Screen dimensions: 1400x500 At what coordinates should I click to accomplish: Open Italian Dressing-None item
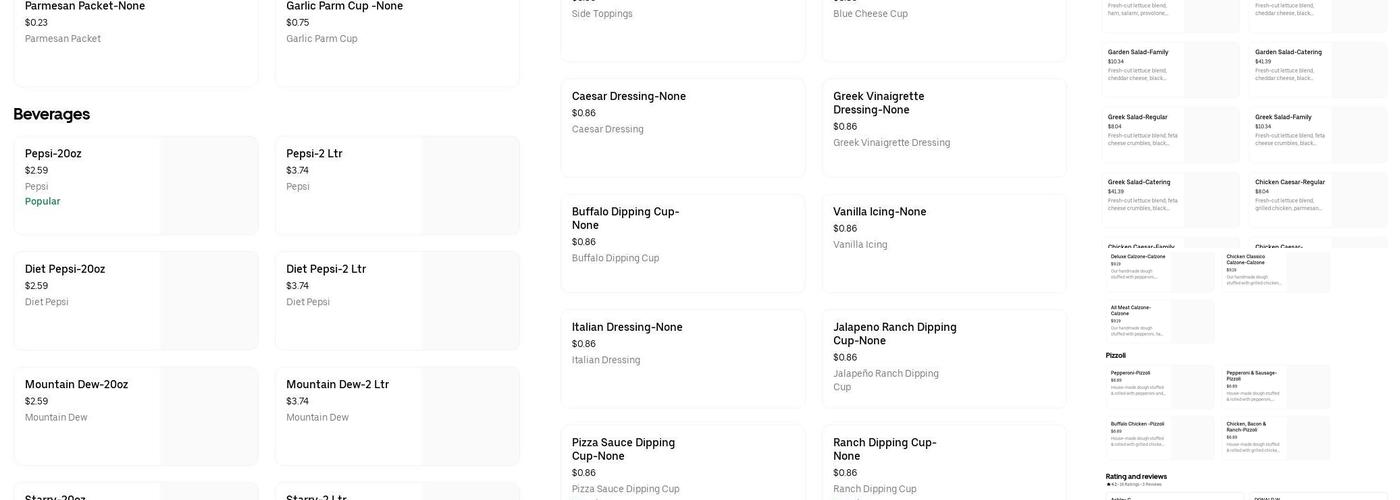point(682,358)
